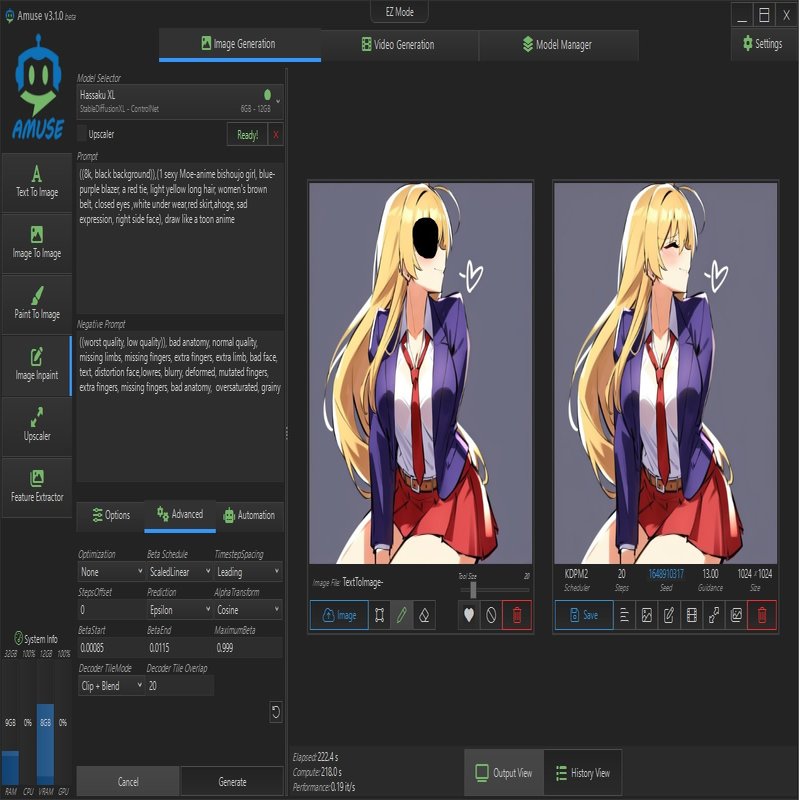Click the BetaStart field 0.00085
800x800 pixels.
point(111,648)
